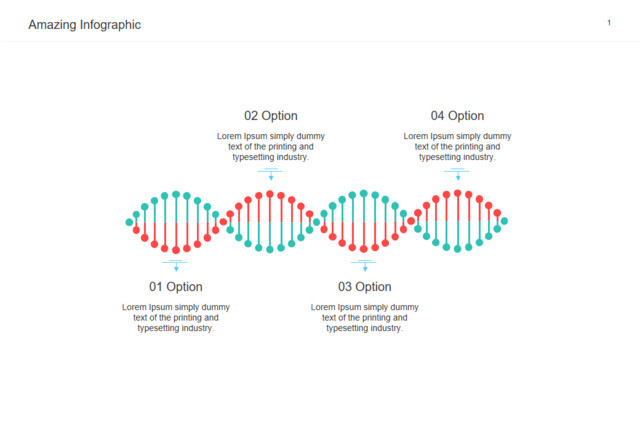Select the 02 Option heading
640x443 pixels.
pos(271,116)
